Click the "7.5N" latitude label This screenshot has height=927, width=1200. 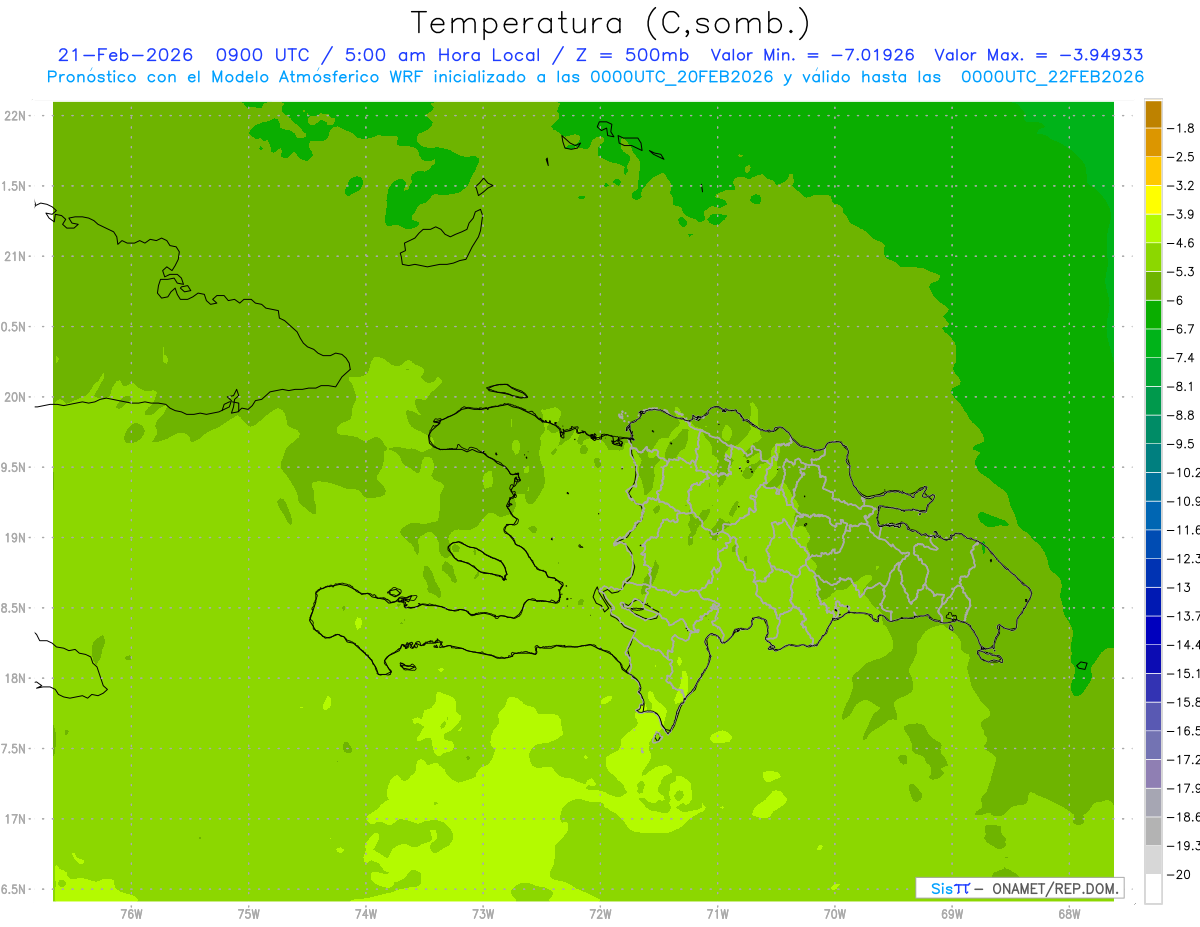15,749
